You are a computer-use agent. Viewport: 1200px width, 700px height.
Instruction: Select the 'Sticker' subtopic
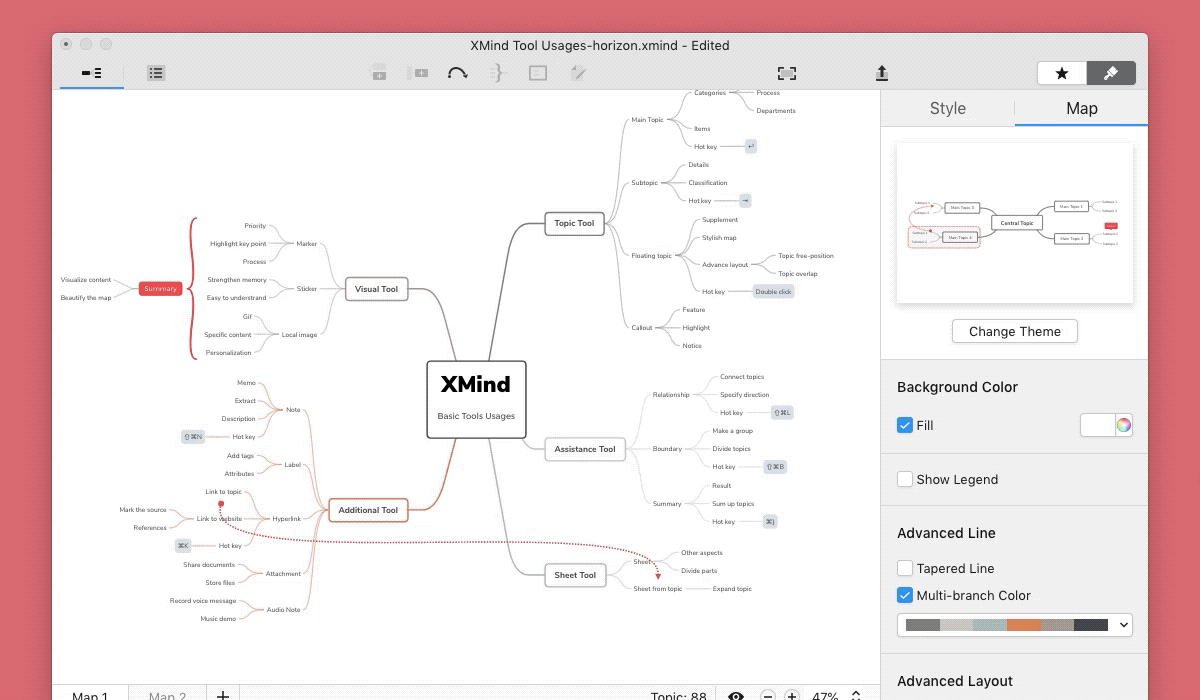306,289
